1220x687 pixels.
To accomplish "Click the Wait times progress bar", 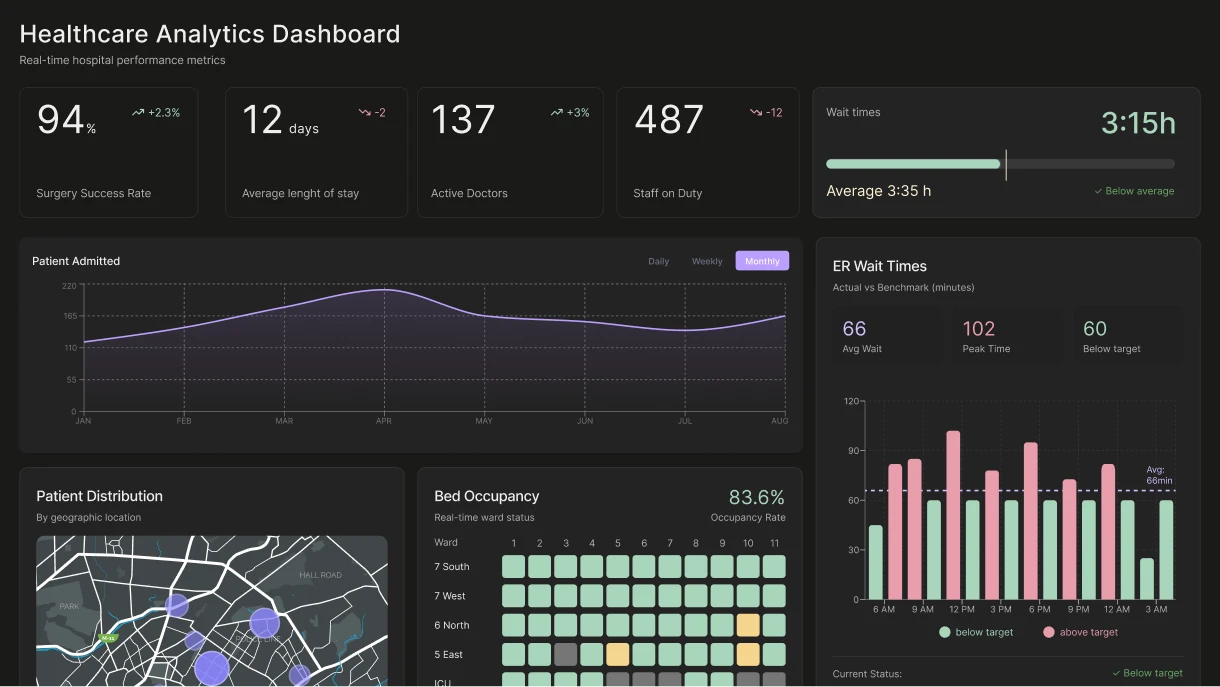I will point(1000,164).
